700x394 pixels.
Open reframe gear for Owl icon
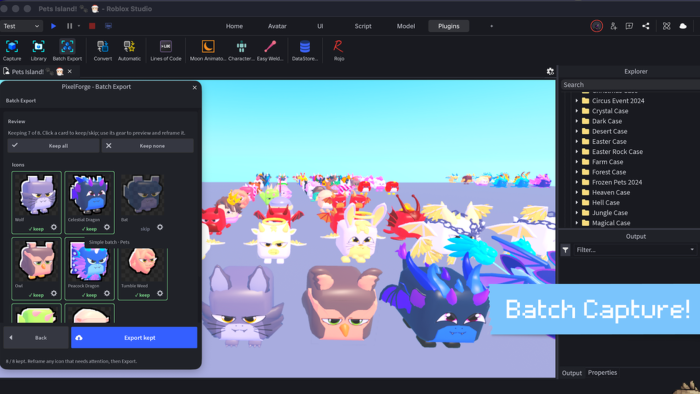point(54,293)
